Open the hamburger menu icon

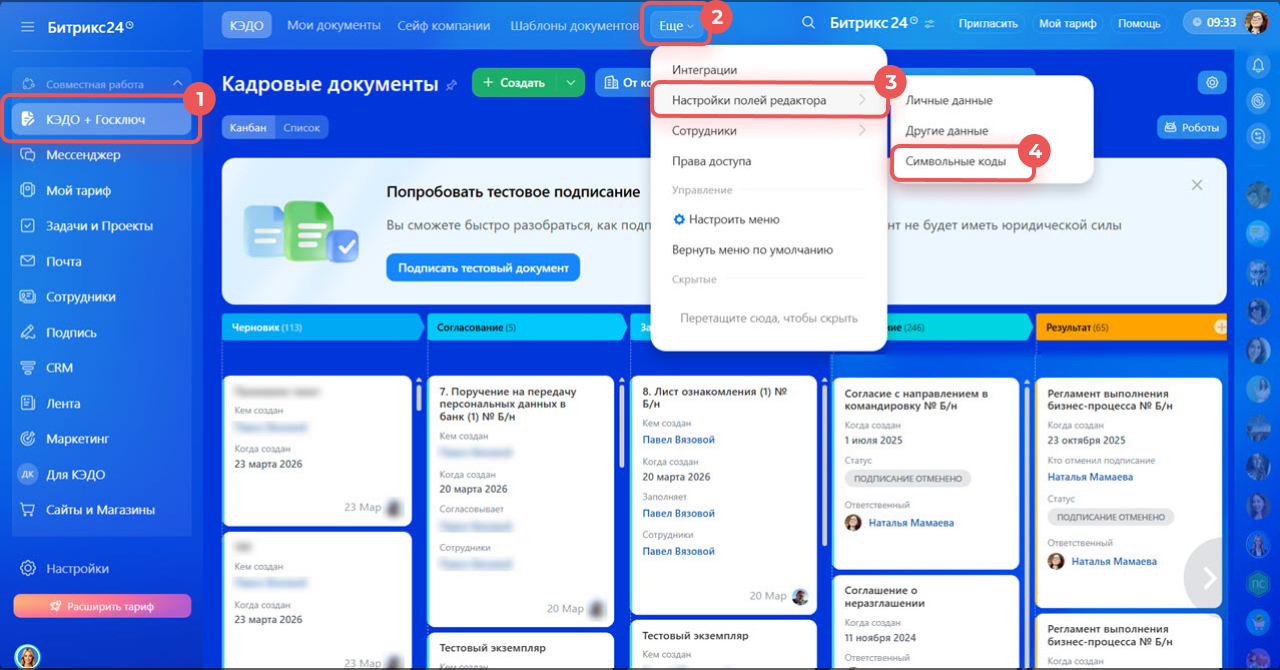tap(28, 25)
